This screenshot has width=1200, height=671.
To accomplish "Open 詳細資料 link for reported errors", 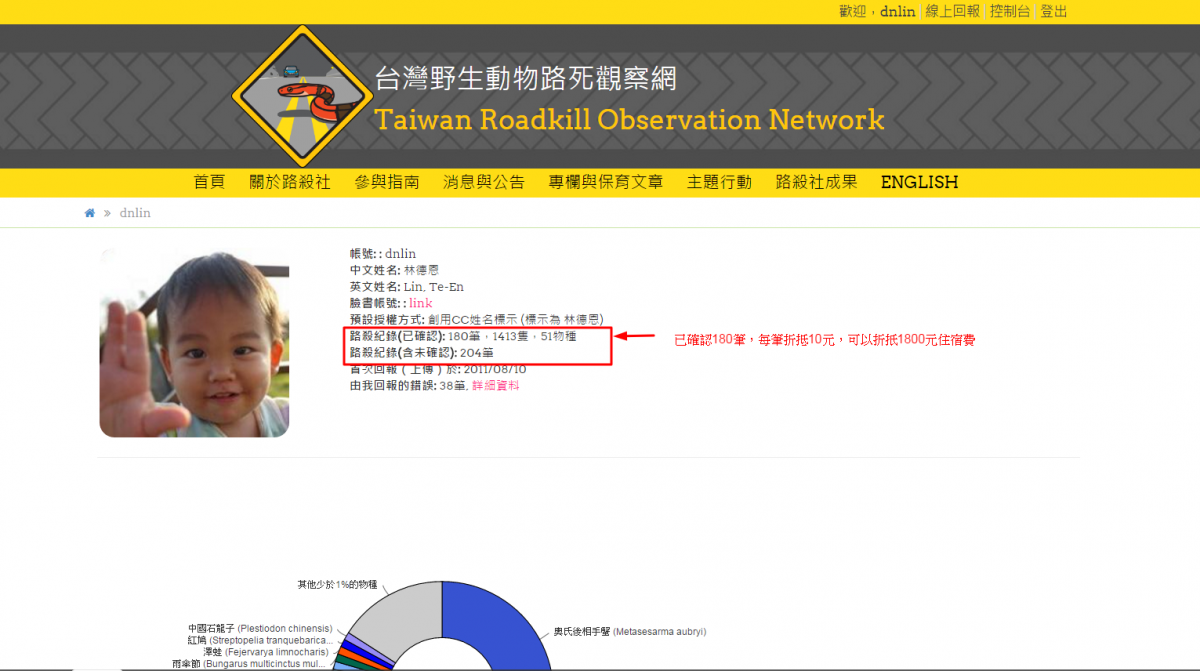I will point(495,385).
